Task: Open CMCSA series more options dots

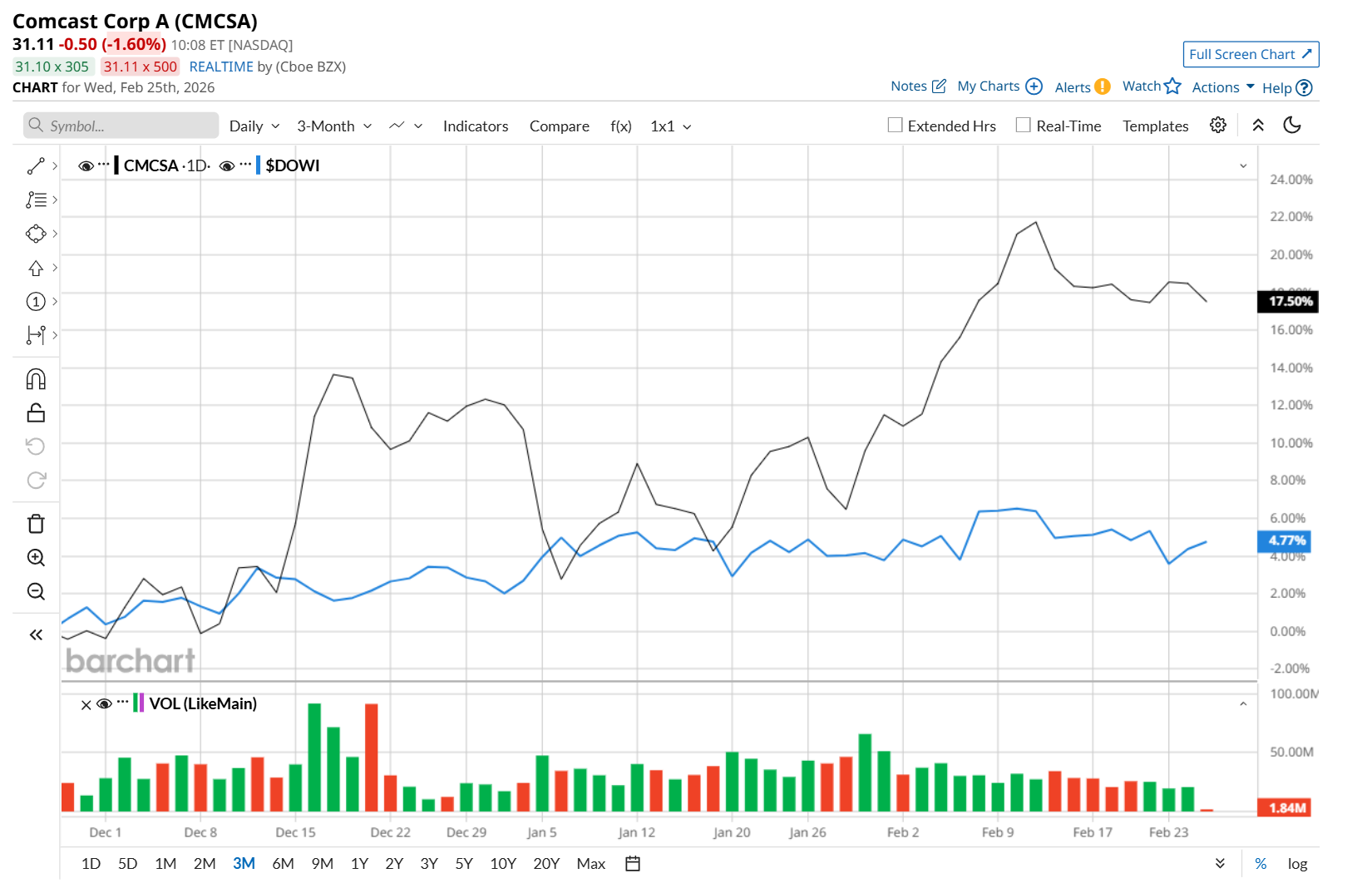Action: [x=104, y=165]
